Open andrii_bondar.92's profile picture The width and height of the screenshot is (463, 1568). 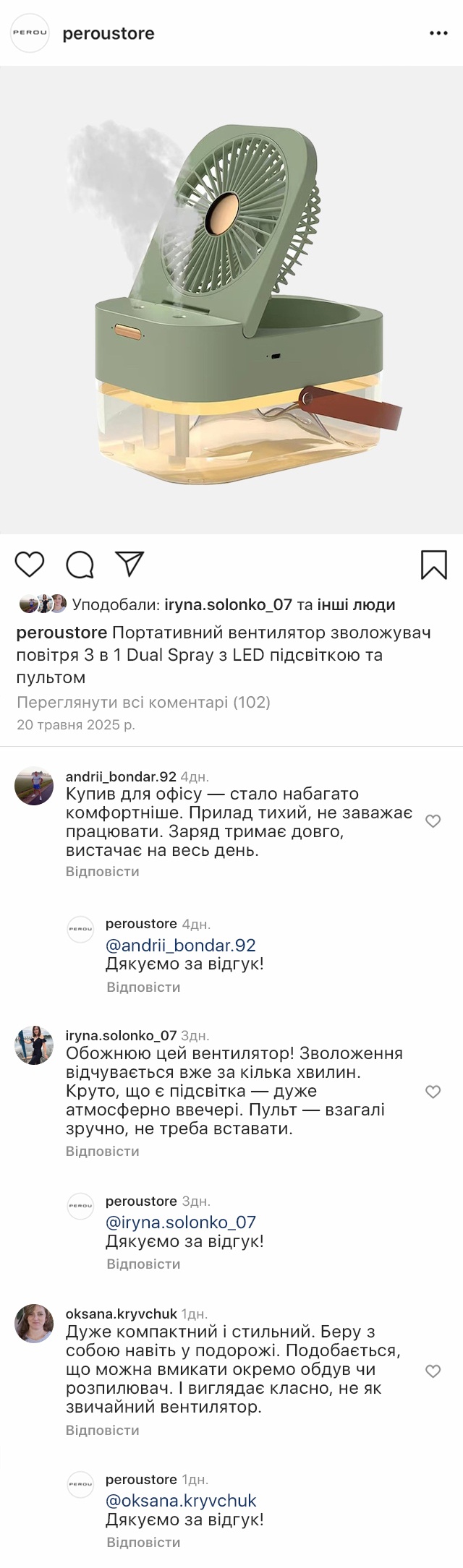(x=34, y=786)
